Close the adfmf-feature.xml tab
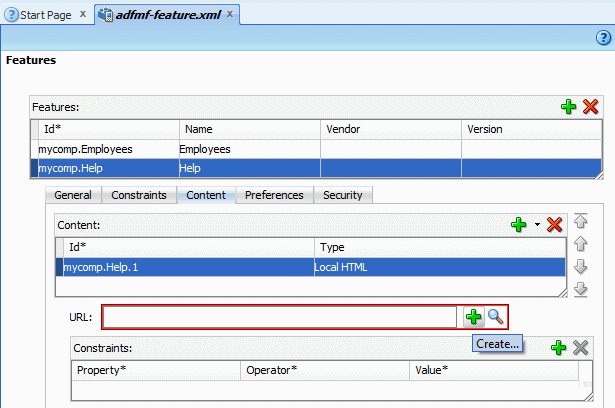 230,14
